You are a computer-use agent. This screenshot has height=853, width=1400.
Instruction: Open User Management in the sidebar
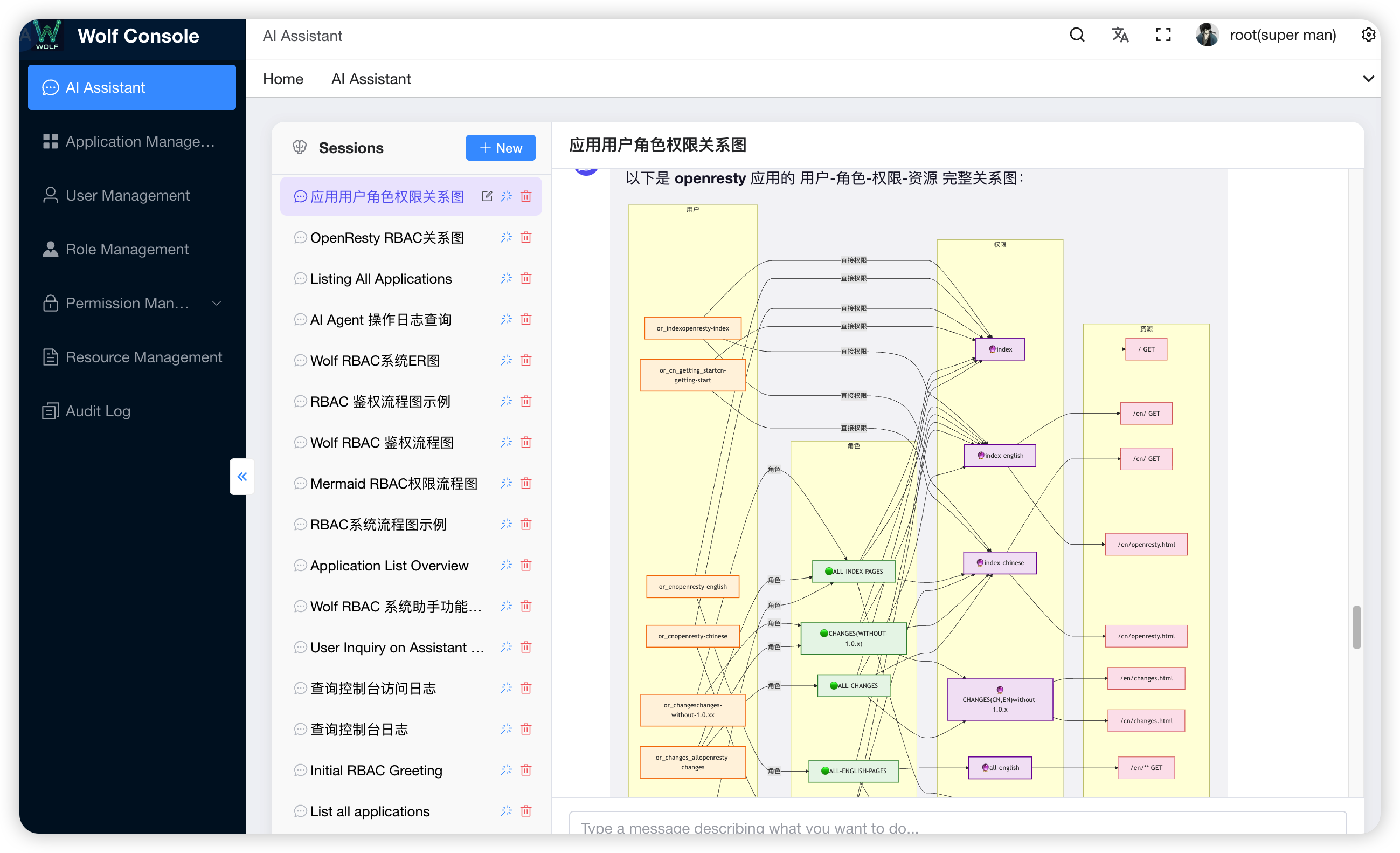pos(132,196)
